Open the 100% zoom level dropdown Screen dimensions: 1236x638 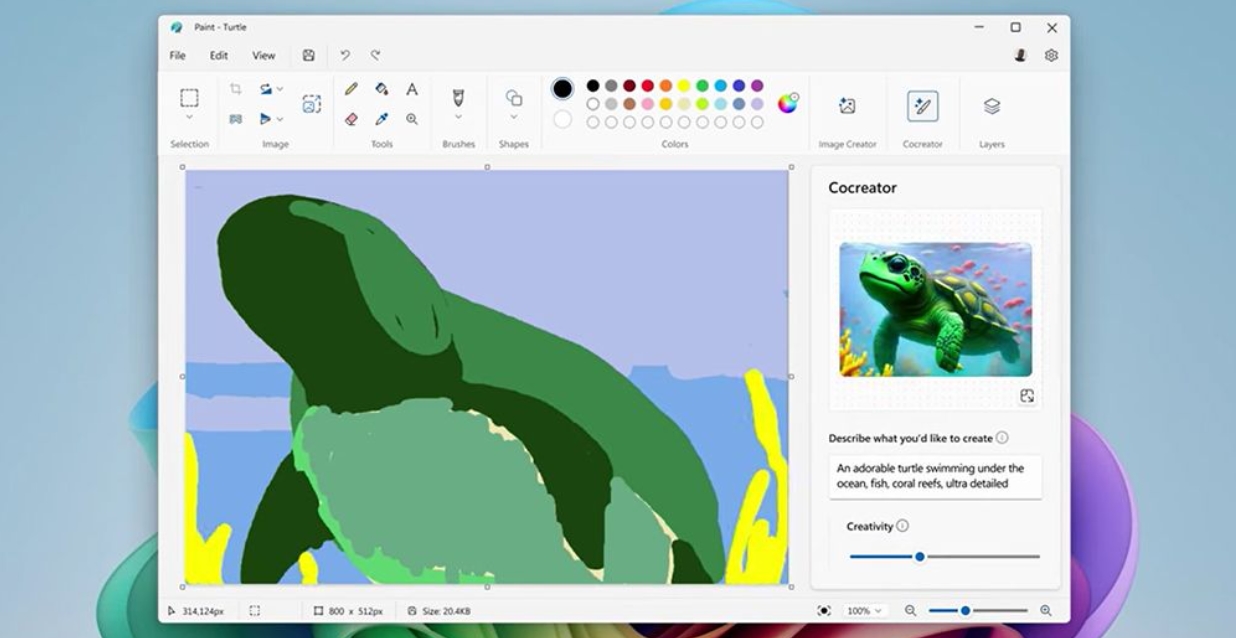click(x=865, y=611)
